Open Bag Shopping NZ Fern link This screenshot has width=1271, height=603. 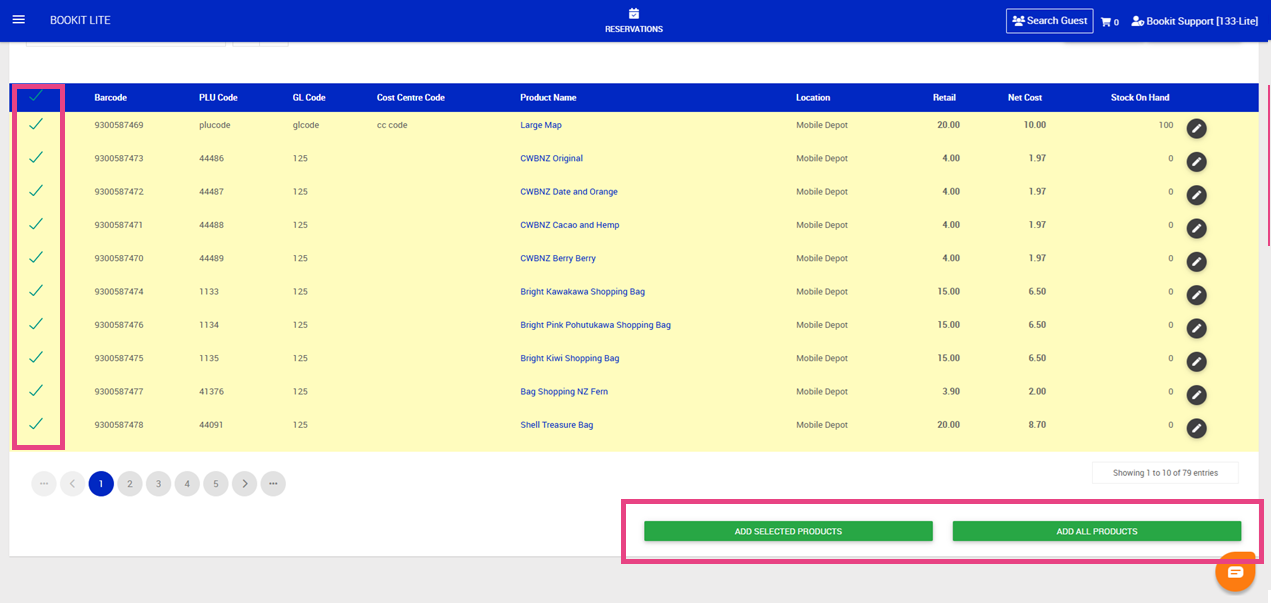click(x=564, y=392)
